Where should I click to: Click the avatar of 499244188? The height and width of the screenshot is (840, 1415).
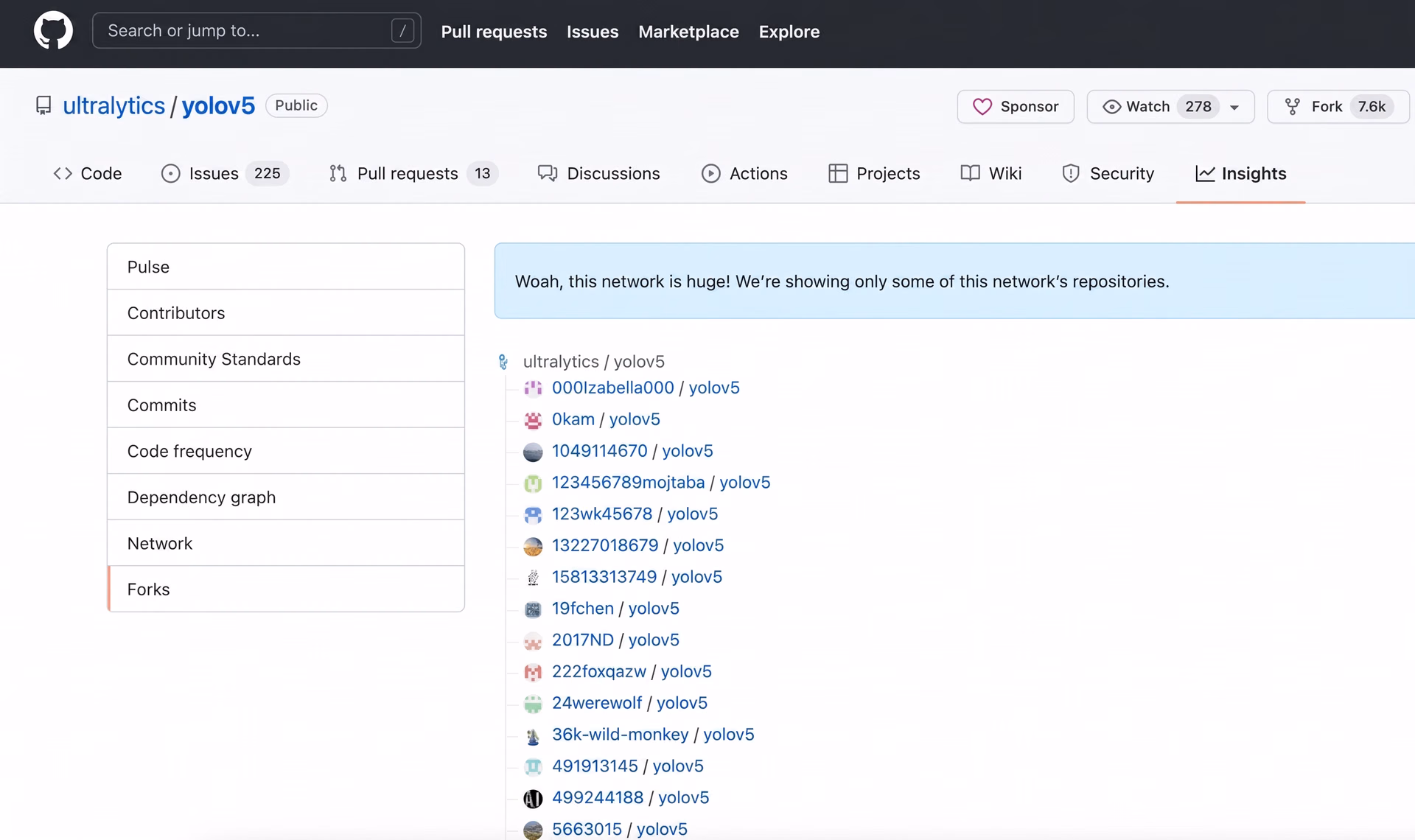click(533, 798)
